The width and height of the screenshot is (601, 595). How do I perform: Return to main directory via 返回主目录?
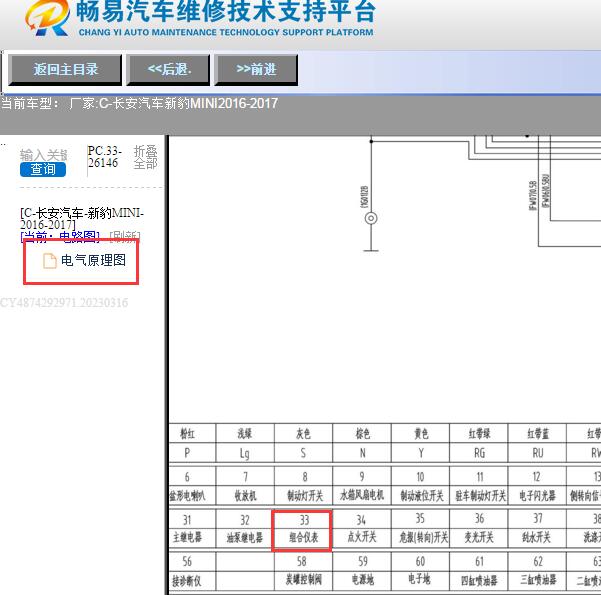65,69
